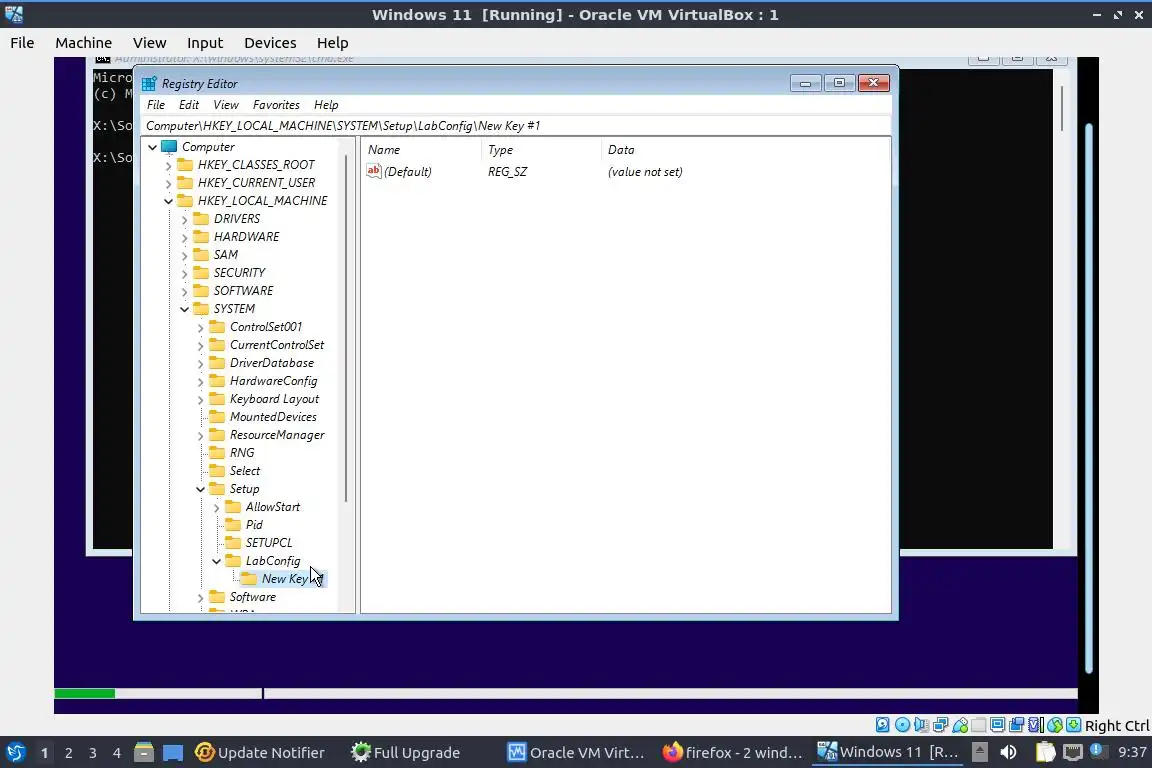
Task: Switch to Full Upgrade taskbar window
Action: point(406,753)
